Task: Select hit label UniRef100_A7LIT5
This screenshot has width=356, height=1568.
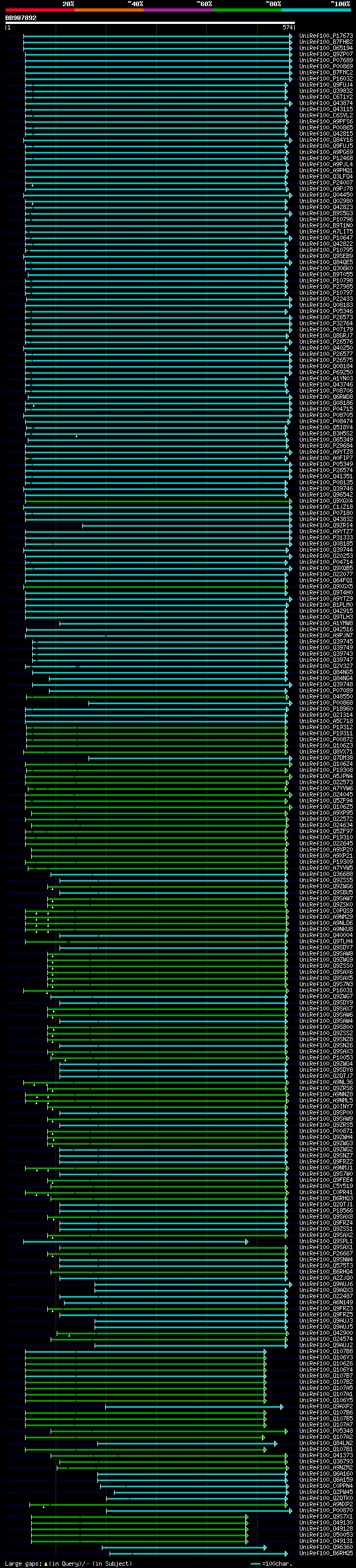Action: (x=326, y=232)
